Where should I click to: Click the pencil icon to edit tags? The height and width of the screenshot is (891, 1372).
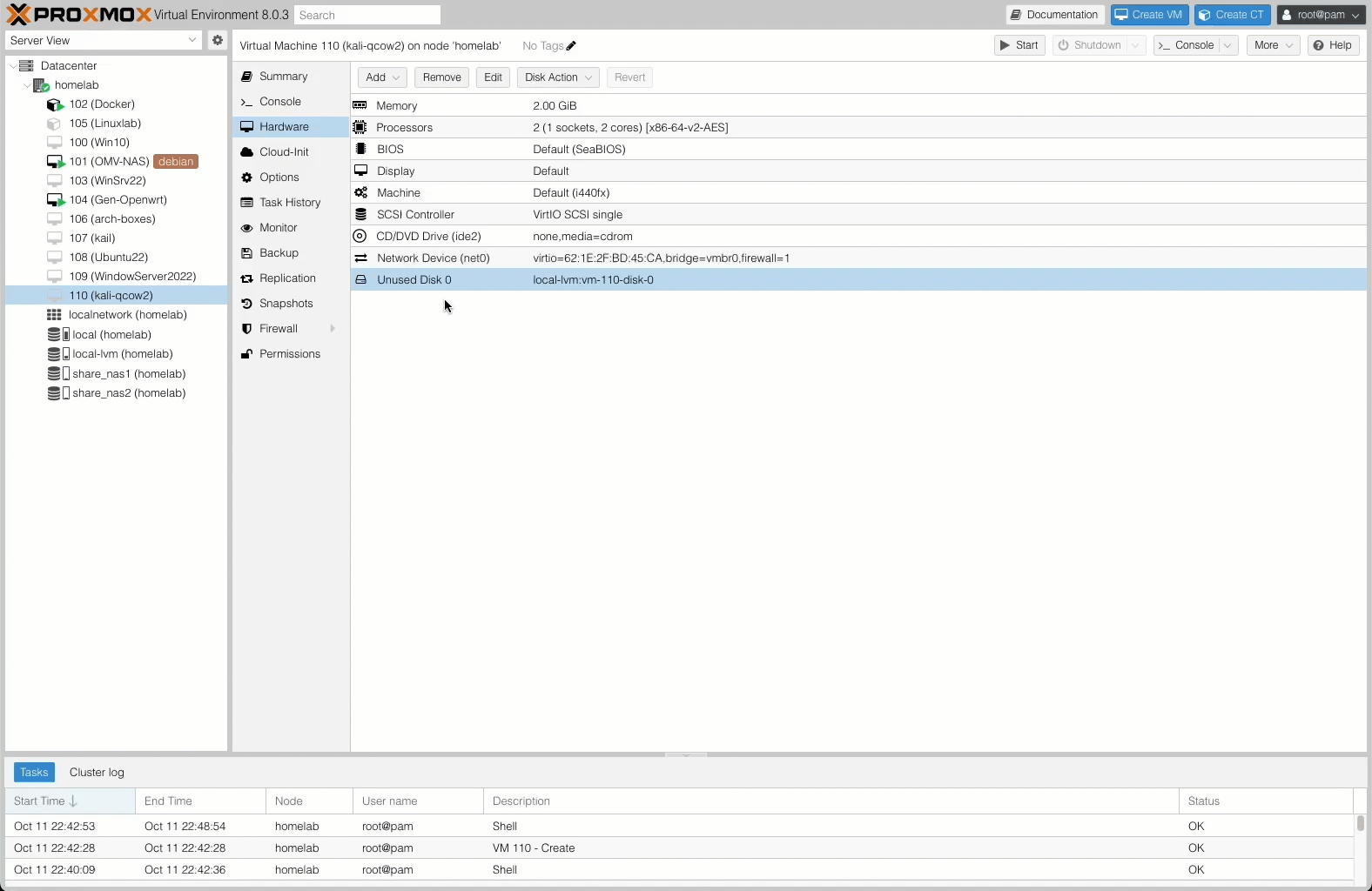click(571, 46)
